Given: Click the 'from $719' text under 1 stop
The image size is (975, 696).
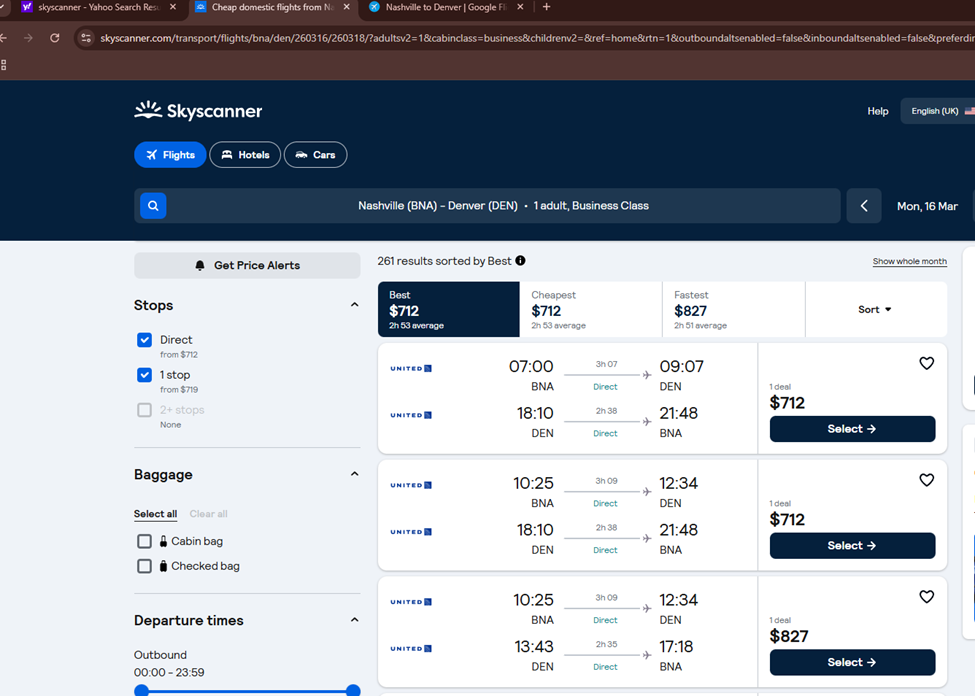Looking at the screenshot, I should coord(179,389).
